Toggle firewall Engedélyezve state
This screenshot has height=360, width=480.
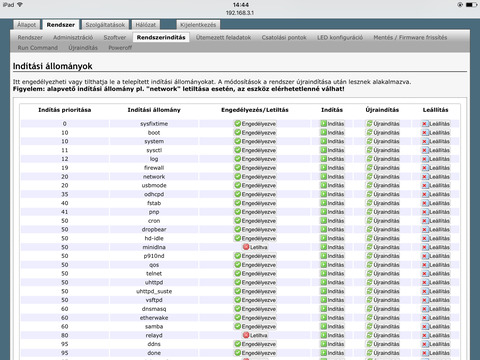255,168
